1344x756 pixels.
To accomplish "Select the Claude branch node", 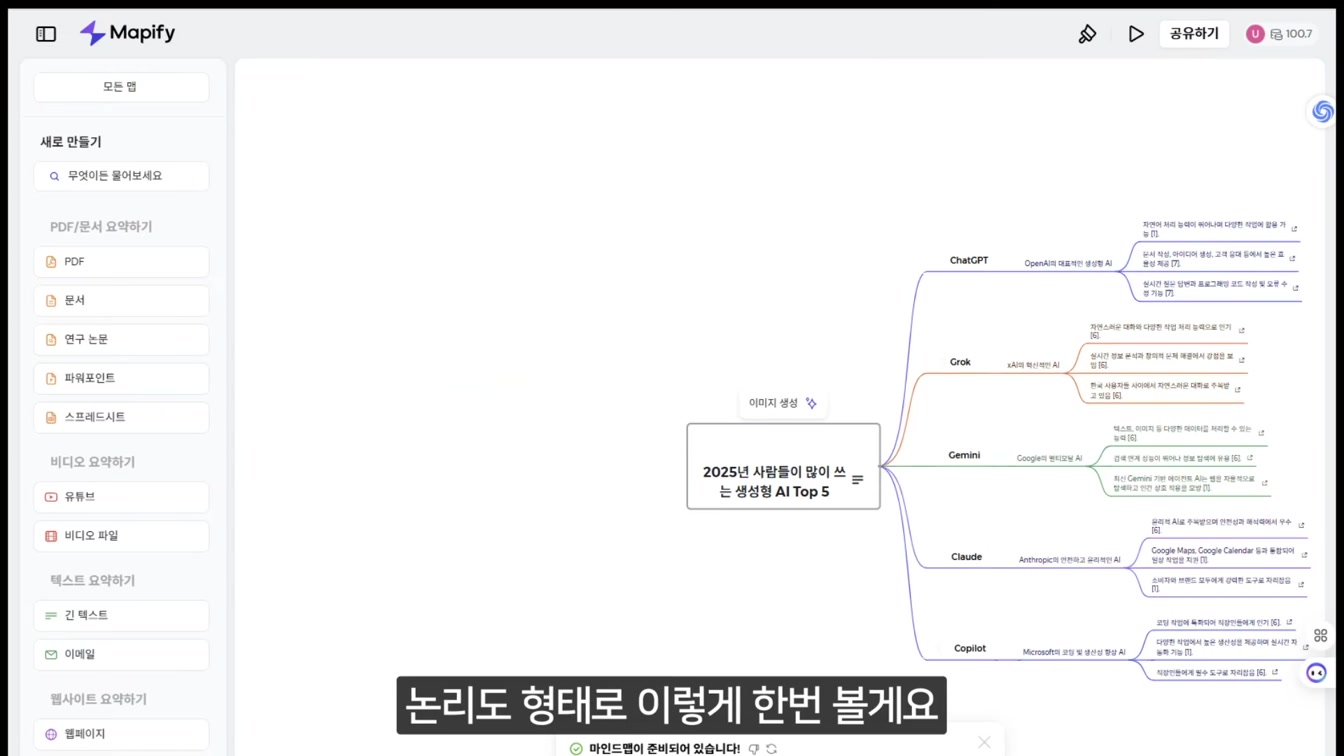I will 966,557.
